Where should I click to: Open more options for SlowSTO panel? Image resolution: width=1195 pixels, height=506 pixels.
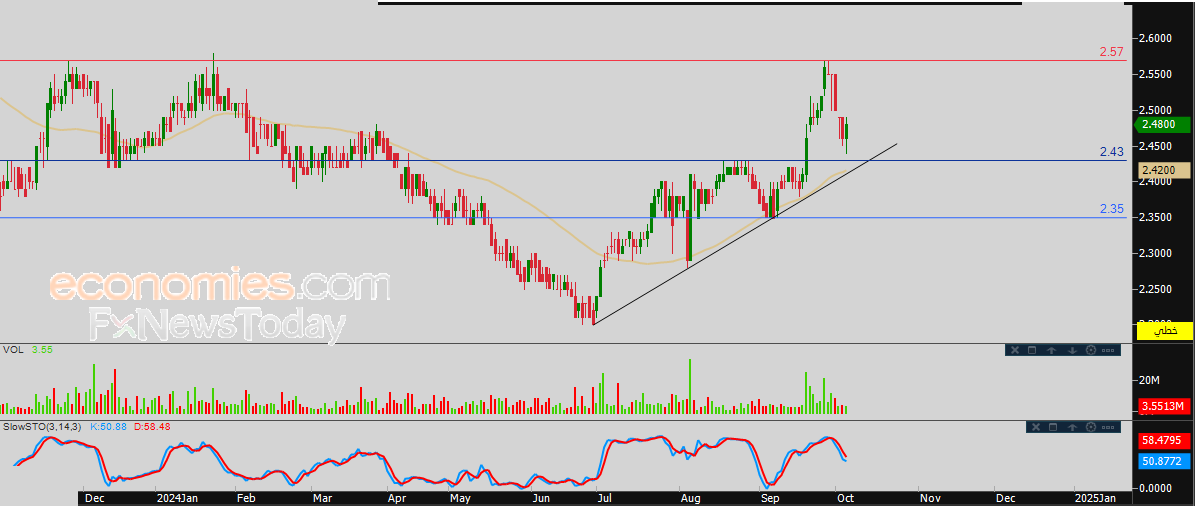click(x=1108, y=428)
